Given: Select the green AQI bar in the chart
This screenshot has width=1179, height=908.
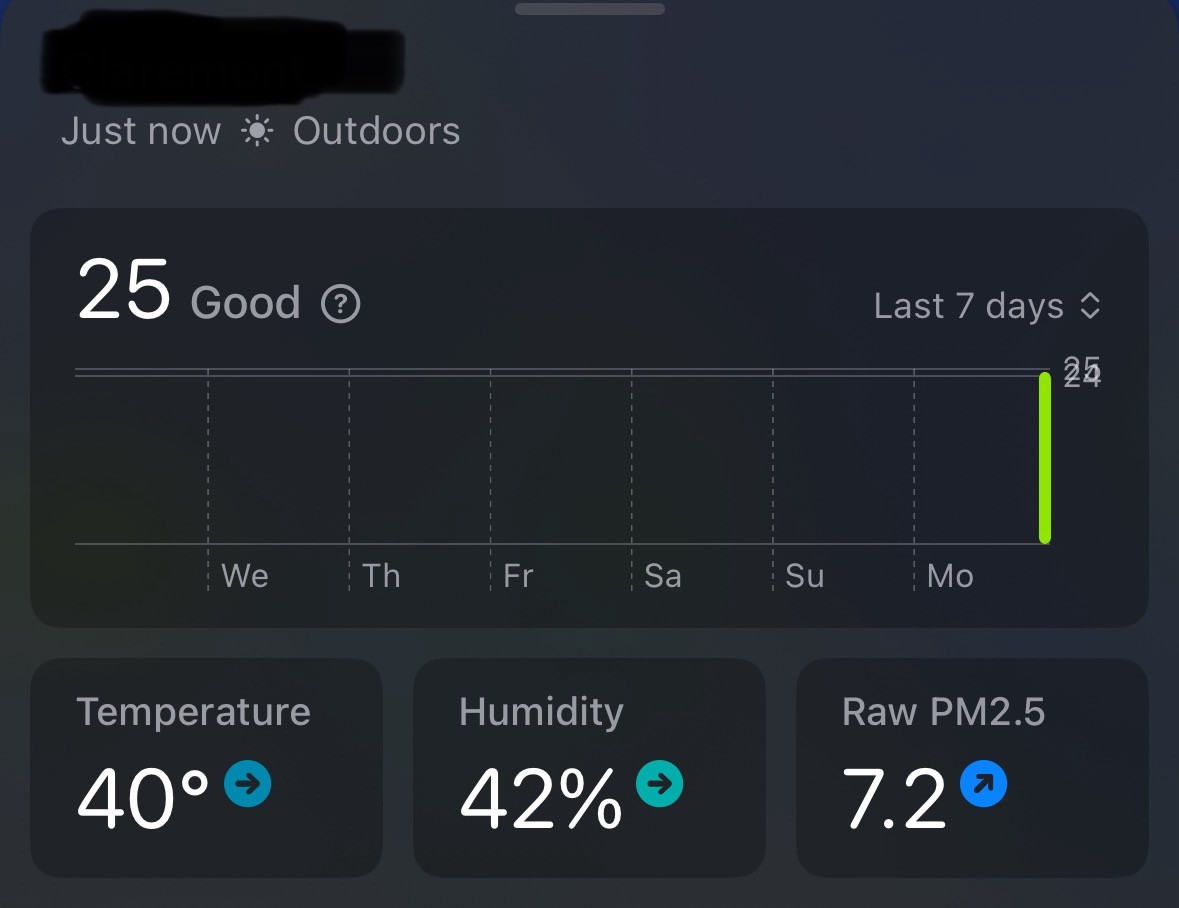Looking at the screenshot, I should [x=1045, y=458].
